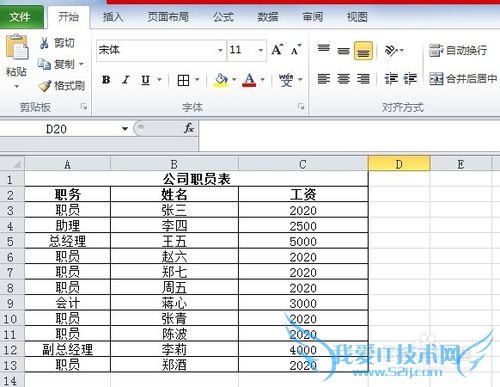Select cell containing 蒋心

[174, 303]
